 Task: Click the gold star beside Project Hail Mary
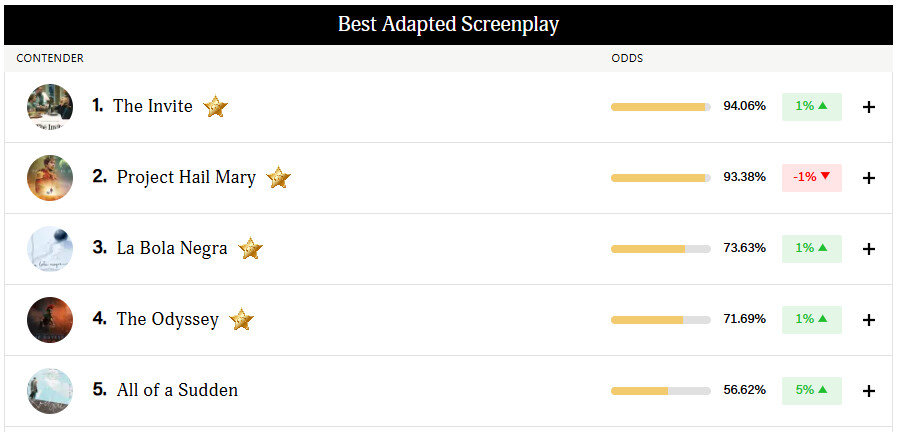279,178
